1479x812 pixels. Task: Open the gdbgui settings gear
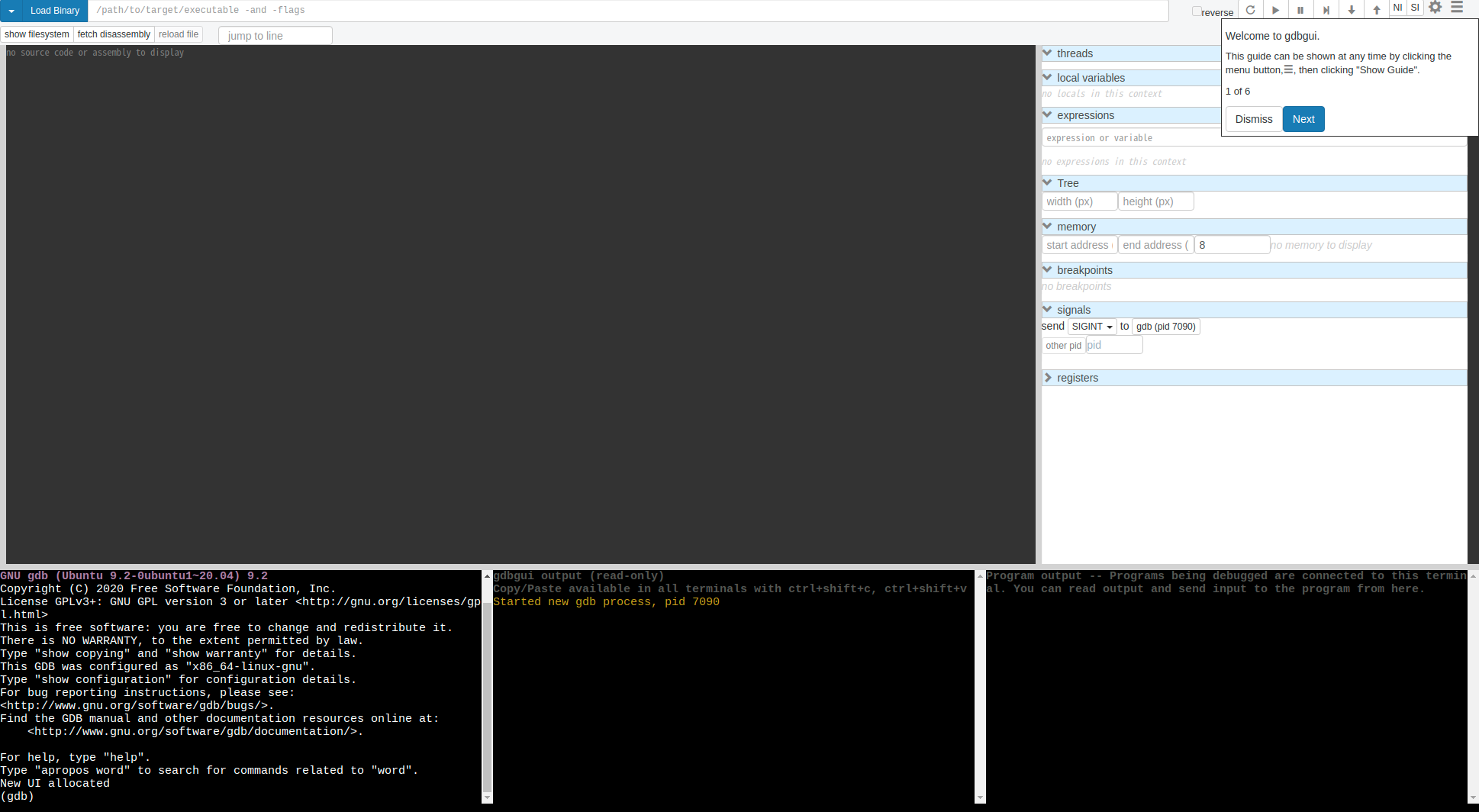click(1435, 9)
